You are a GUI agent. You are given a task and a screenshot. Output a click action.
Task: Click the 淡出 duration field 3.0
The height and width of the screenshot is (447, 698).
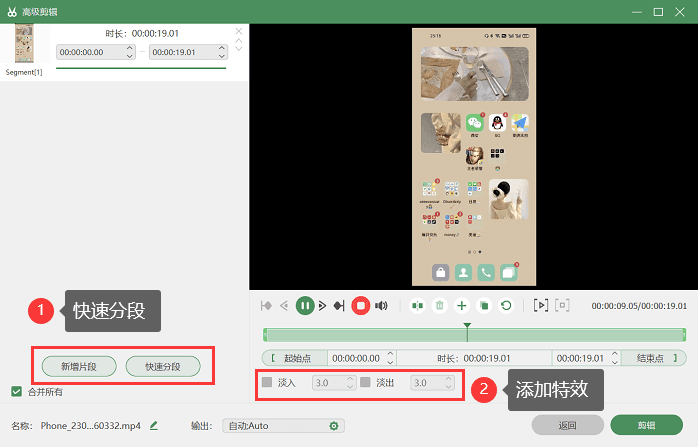pyautogui.click(x=432, y=382)
